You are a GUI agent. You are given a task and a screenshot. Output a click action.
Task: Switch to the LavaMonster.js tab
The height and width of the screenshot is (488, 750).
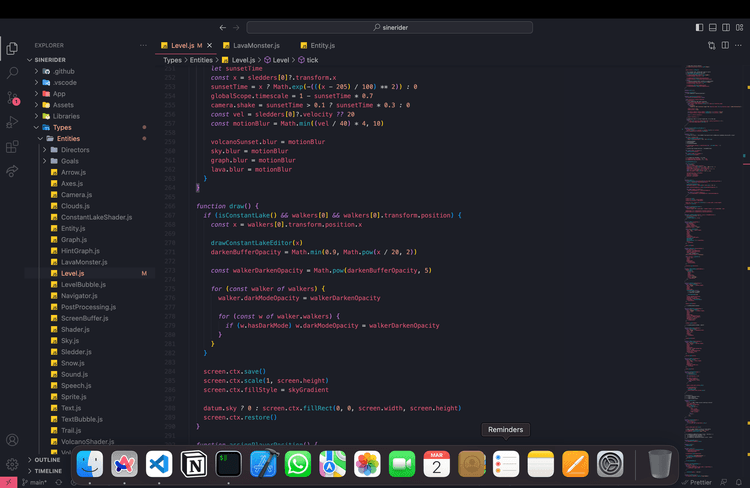pos(256,45)
